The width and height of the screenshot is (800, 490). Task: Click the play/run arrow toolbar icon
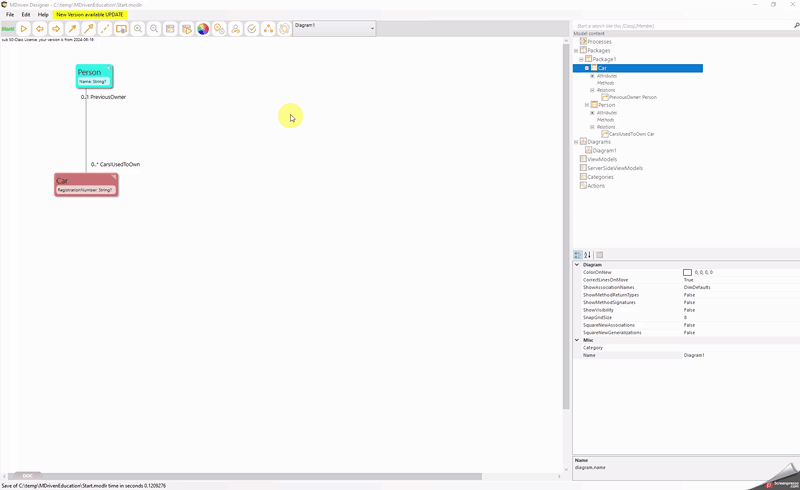pos(24,29)
